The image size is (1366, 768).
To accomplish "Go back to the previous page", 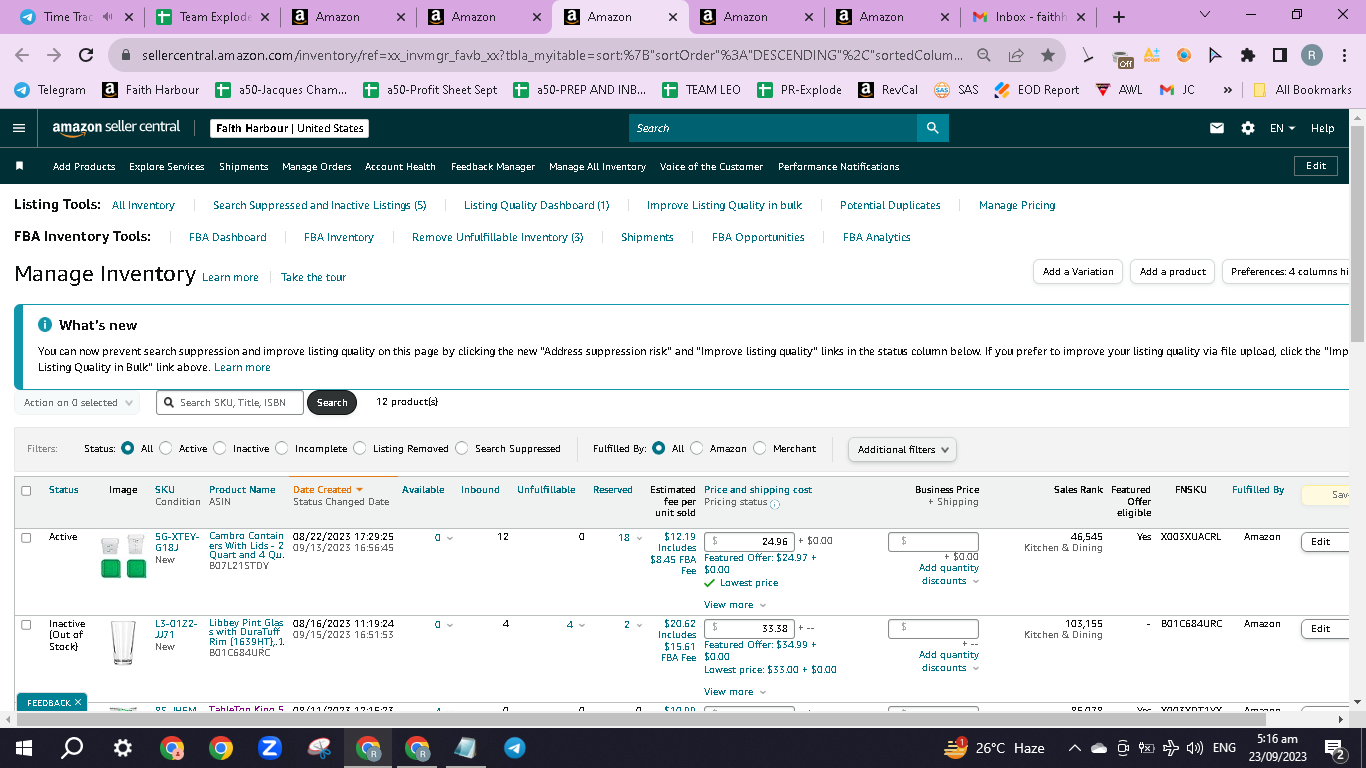I will [22, 55].
